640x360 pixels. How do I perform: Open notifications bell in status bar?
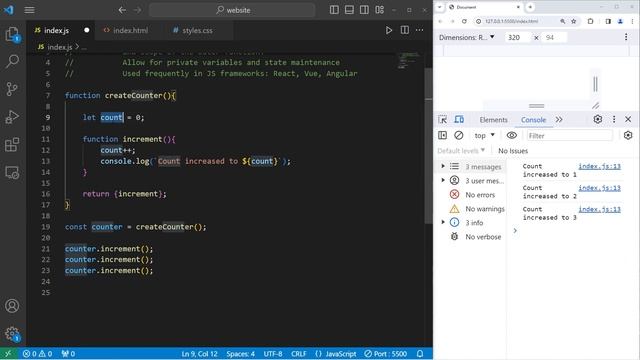[x=420, y=353]
